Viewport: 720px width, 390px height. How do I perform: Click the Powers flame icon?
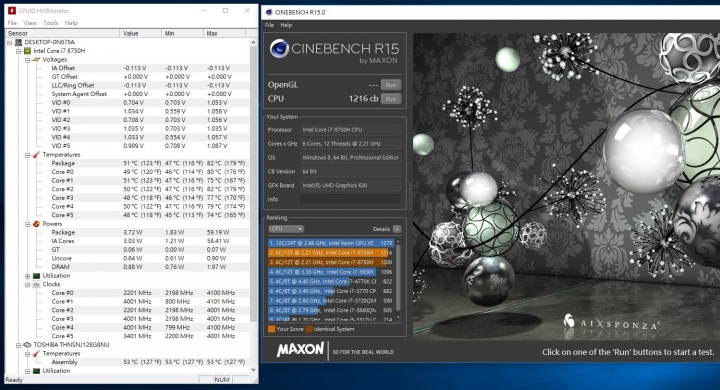pyautogui.click(x=36, y=224)
